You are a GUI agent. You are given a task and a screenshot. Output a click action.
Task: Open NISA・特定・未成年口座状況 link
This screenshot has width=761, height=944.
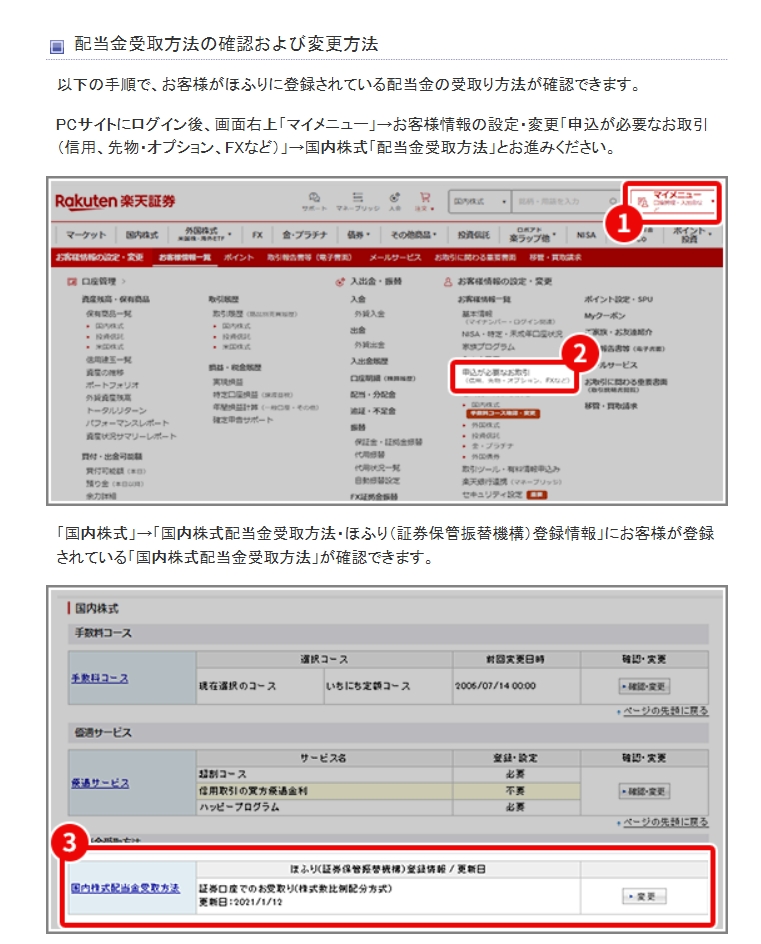pyautogui.click(x=512, y=334)
